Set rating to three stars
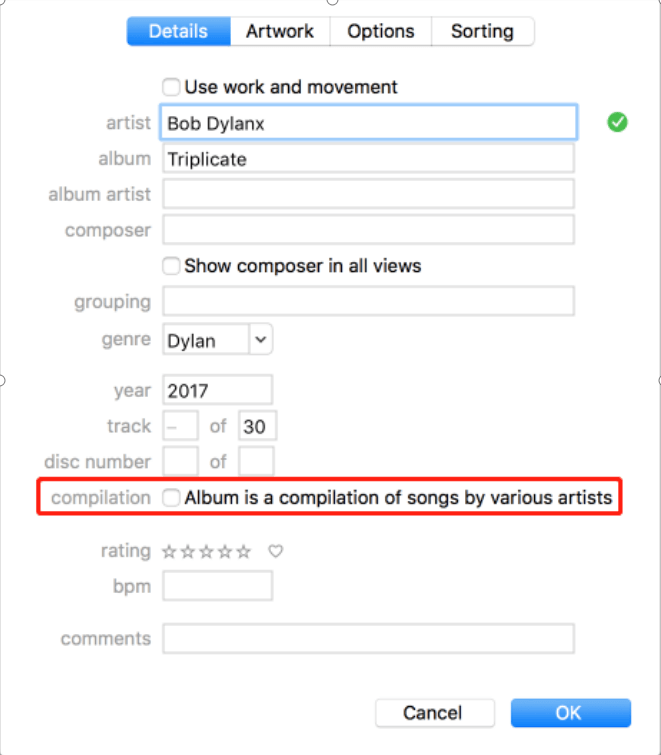The width and height of the screenshot is (661, 755). 206,551
